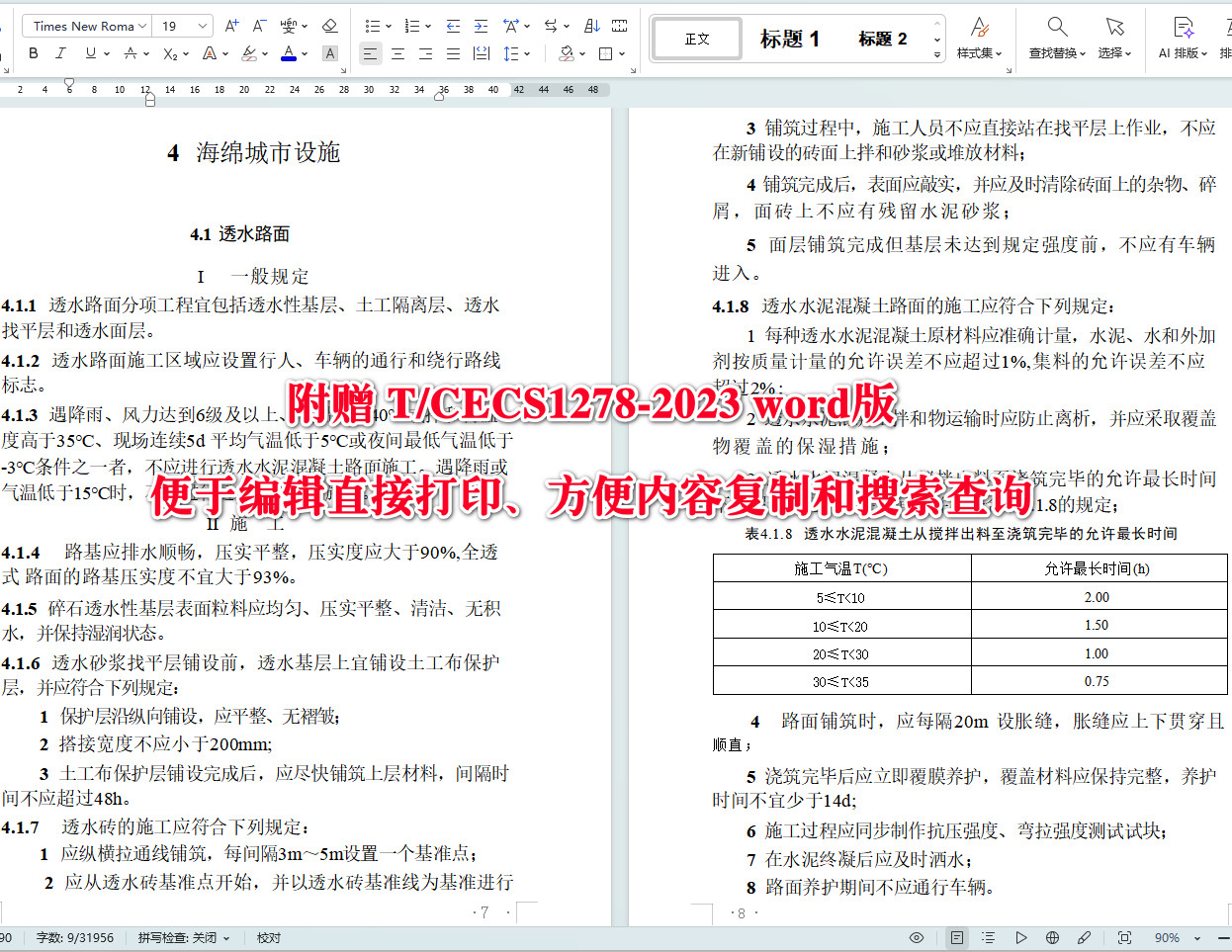1232x952 pixels.
Task: Click 校对 proofreading in status bar
Action: coord(269,937)
